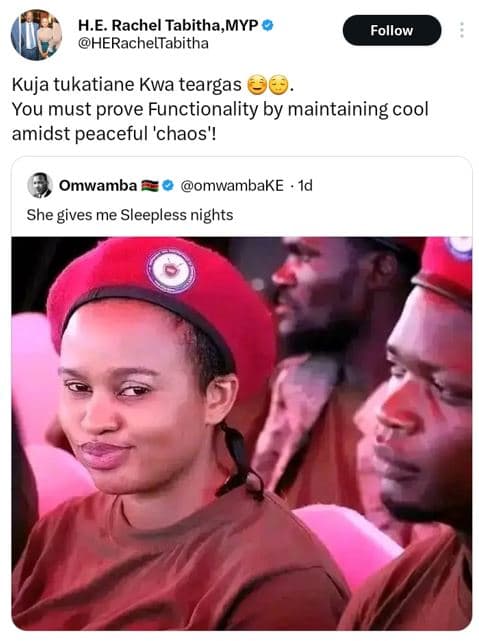Screen dimensions: 479x641
Task: Open Omwamba's small avatar in quoted tweet
Action: pos(40,185)
